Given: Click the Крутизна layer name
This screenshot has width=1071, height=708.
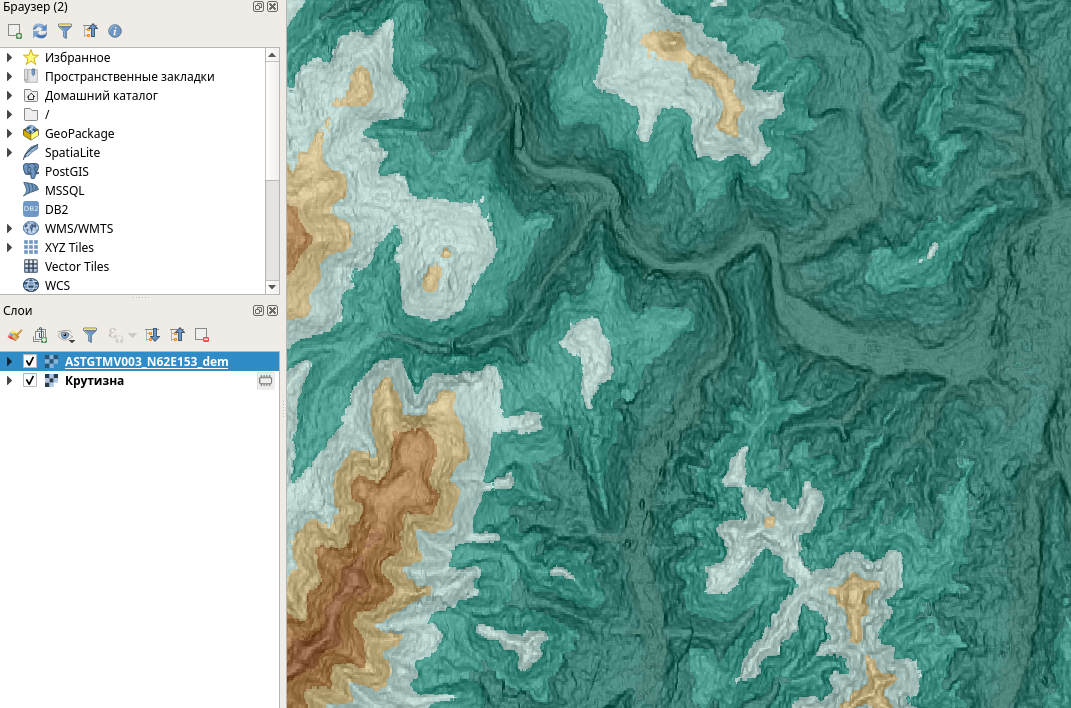Looking at the screenshot, I should [x=94, y=381].
